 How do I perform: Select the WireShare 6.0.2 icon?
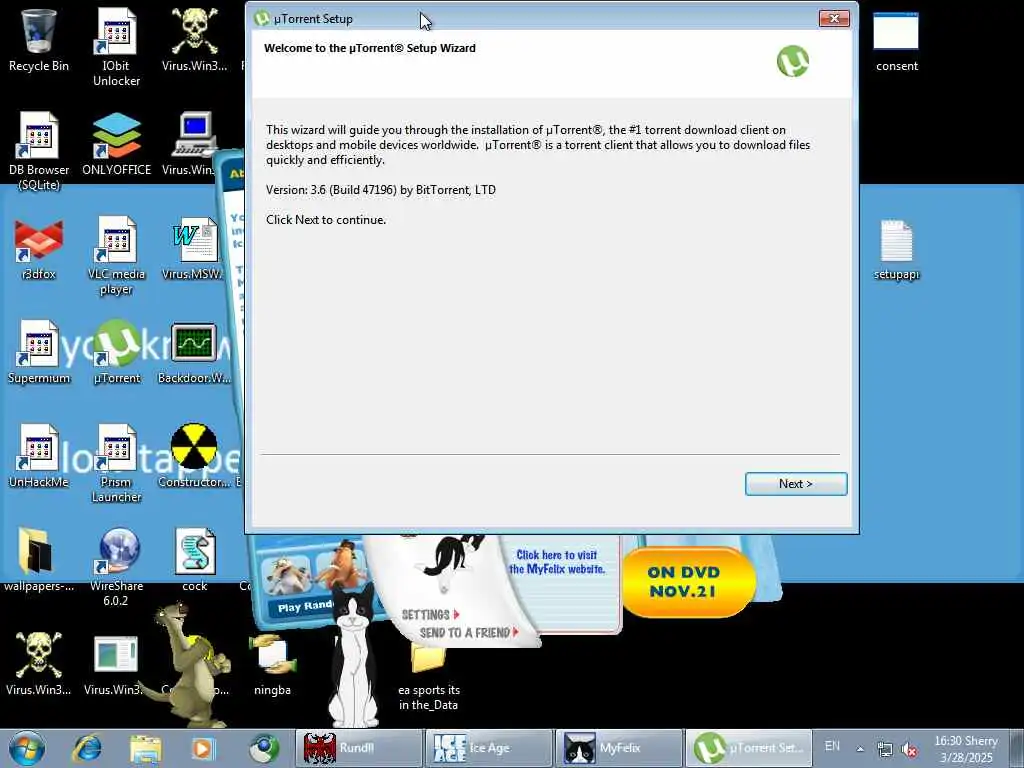click(116, 568)
